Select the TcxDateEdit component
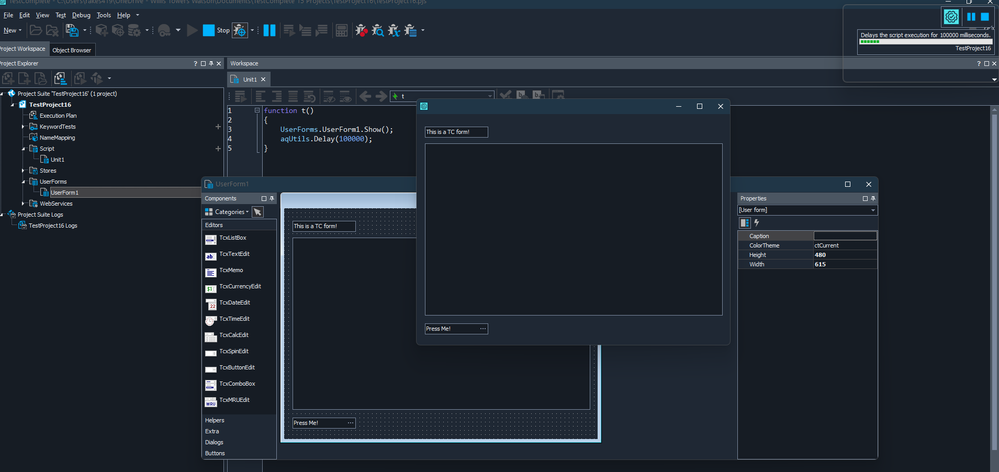 tap(210, 303)
